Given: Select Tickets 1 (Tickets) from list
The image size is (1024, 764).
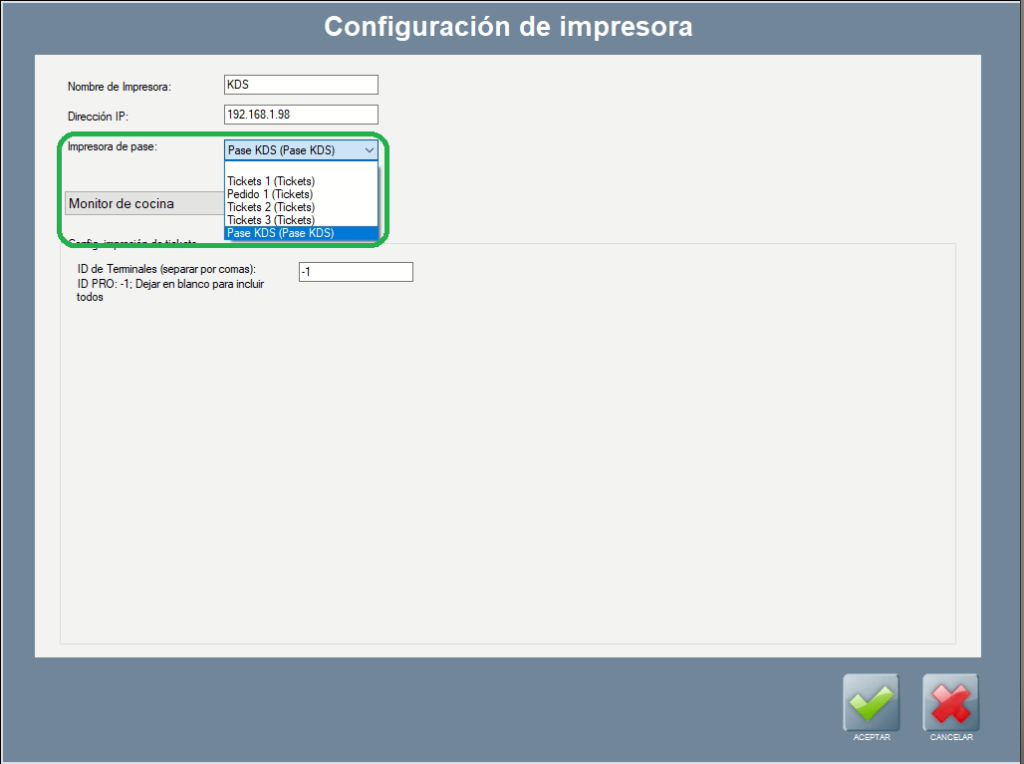Looking at the screenshot, I should pos(271,181).
